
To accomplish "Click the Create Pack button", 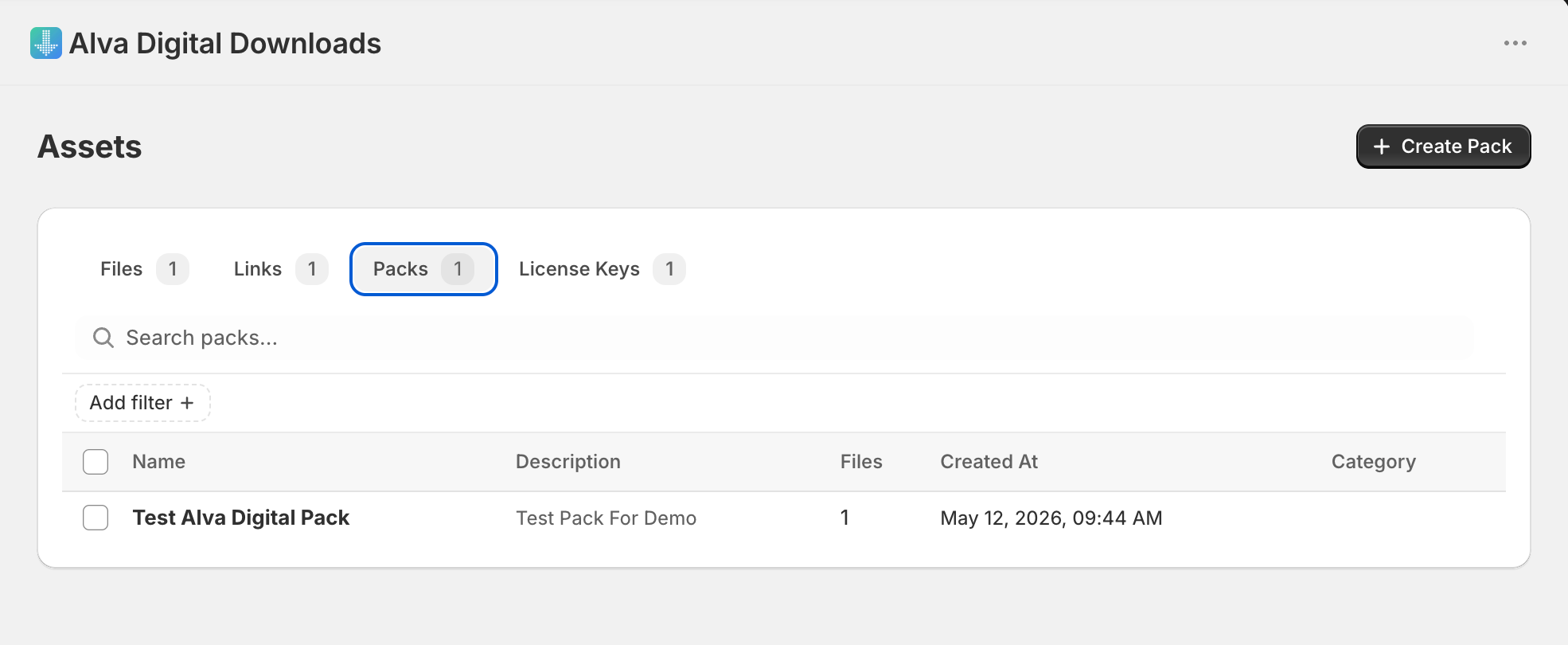I will [x=1443, y=147].
